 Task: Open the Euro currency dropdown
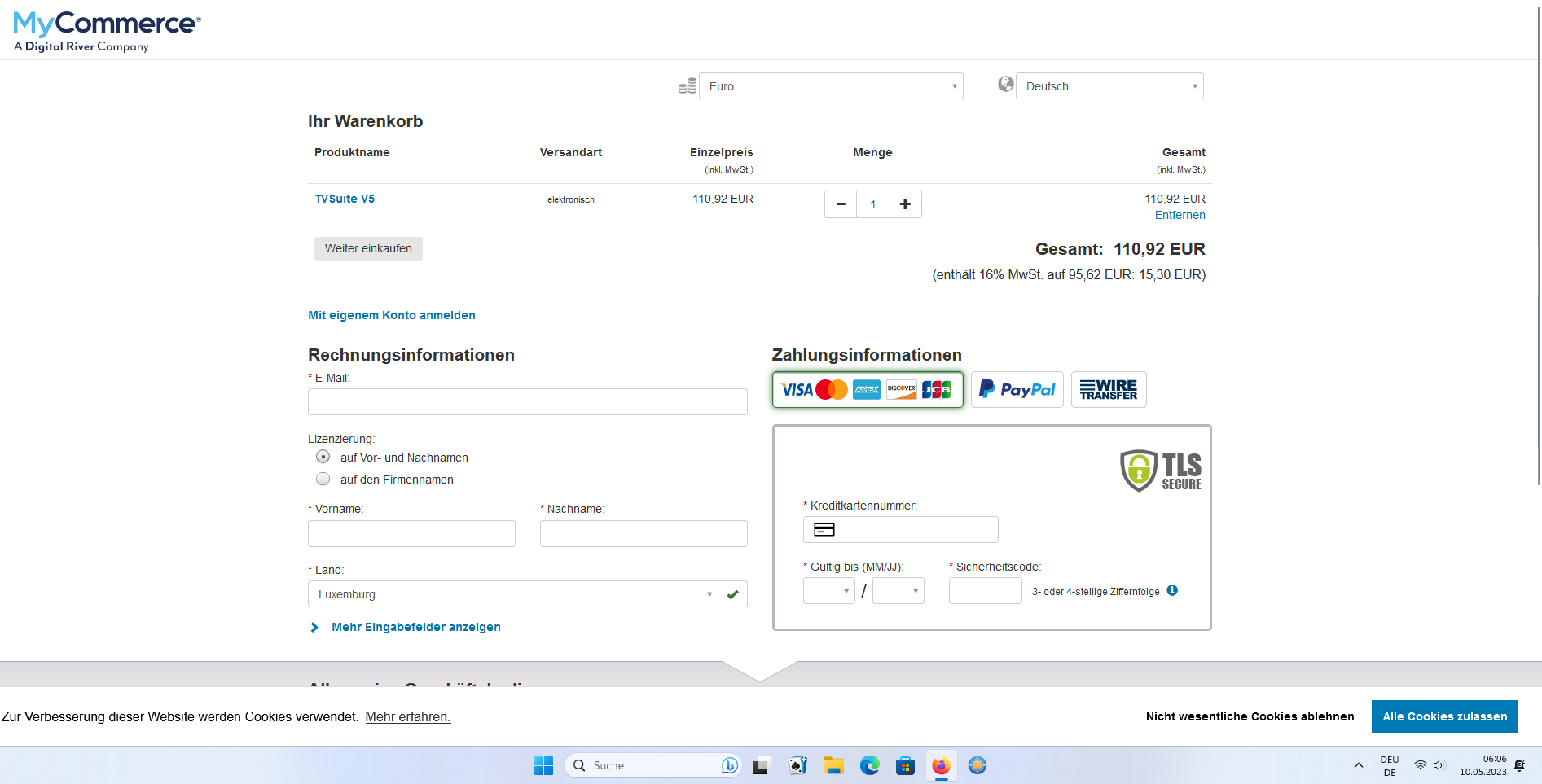[831, 86]
